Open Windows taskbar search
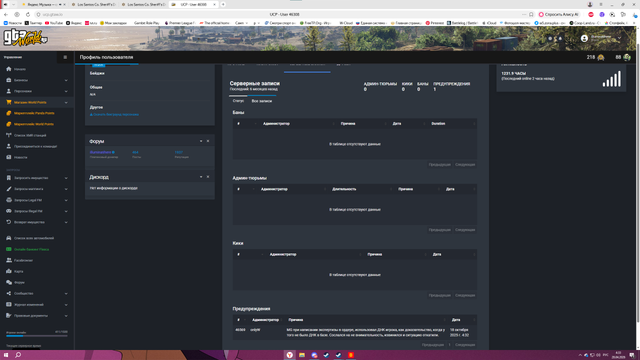 pos(18,355)
